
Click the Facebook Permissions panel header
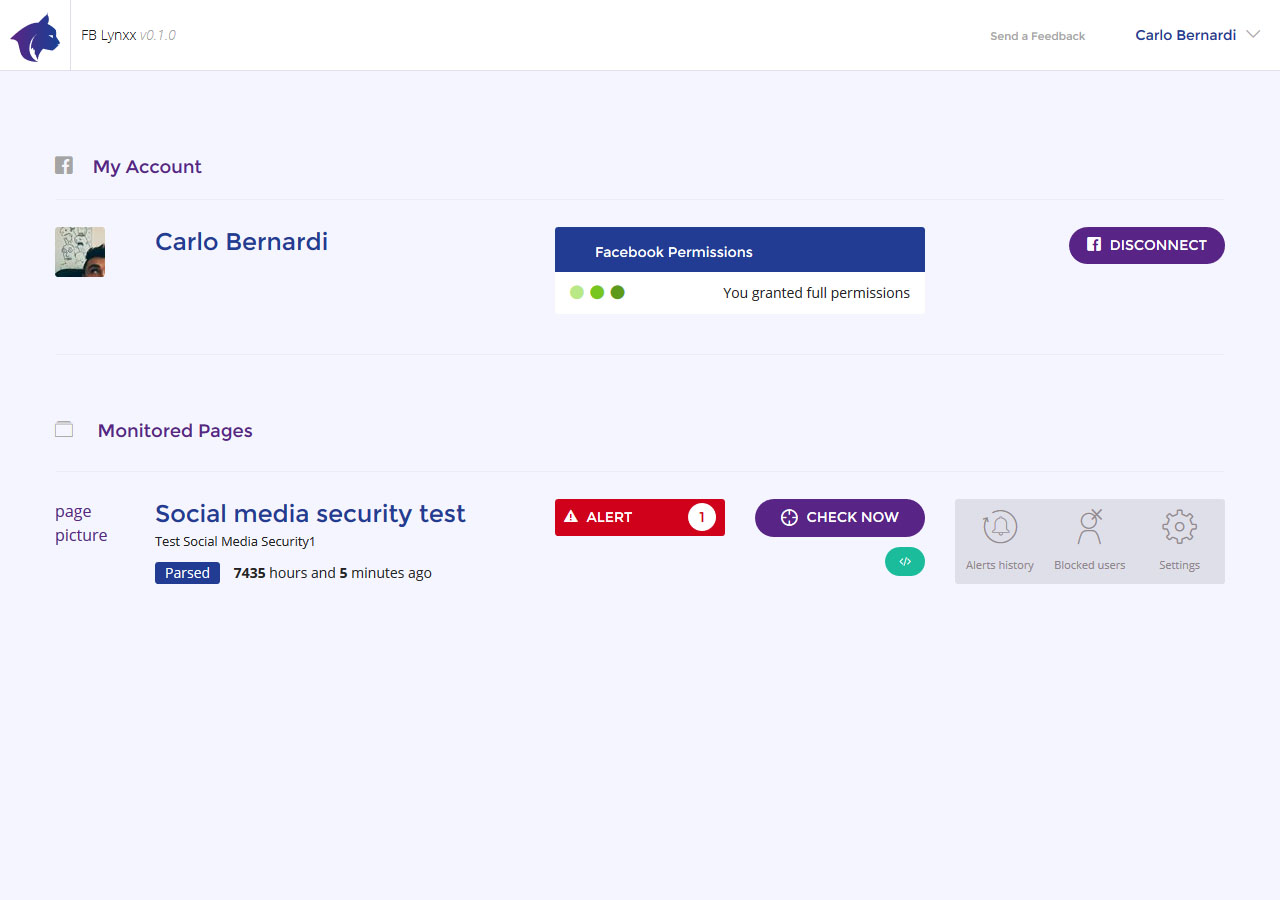[x=740, y=250]
